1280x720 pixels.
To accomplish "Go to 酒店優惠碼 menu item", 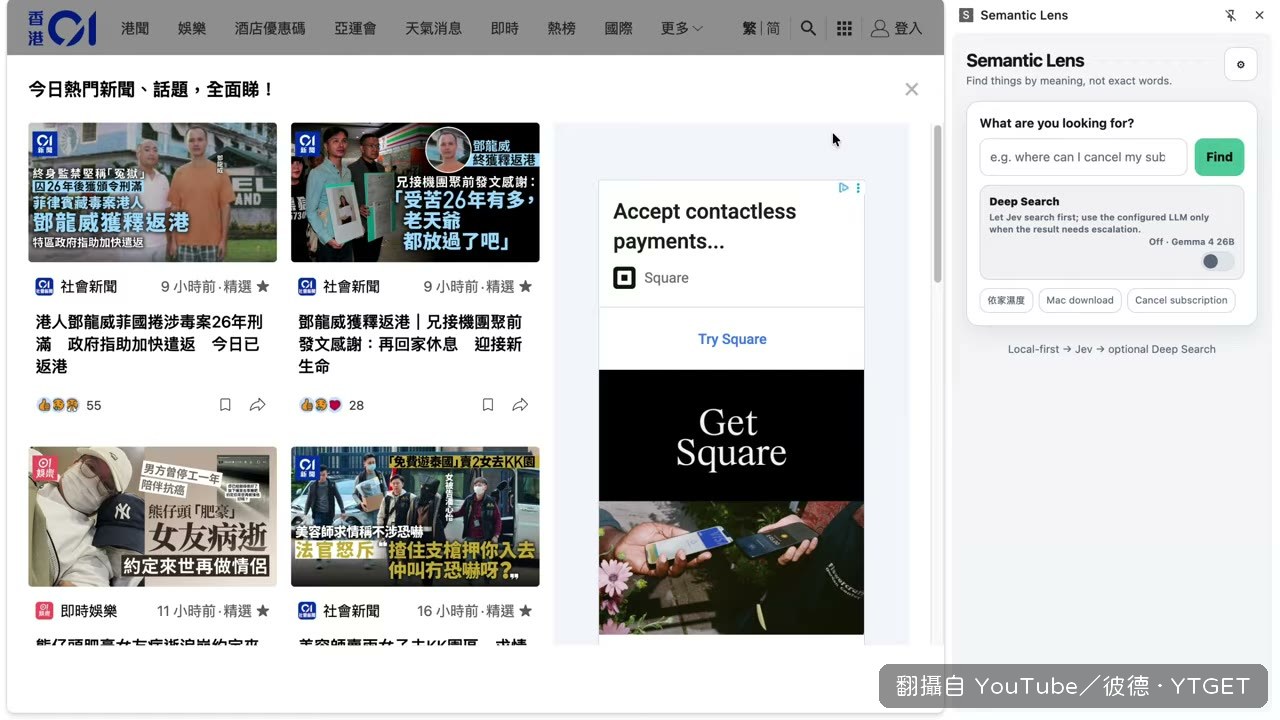I will (x=270, y=28).
